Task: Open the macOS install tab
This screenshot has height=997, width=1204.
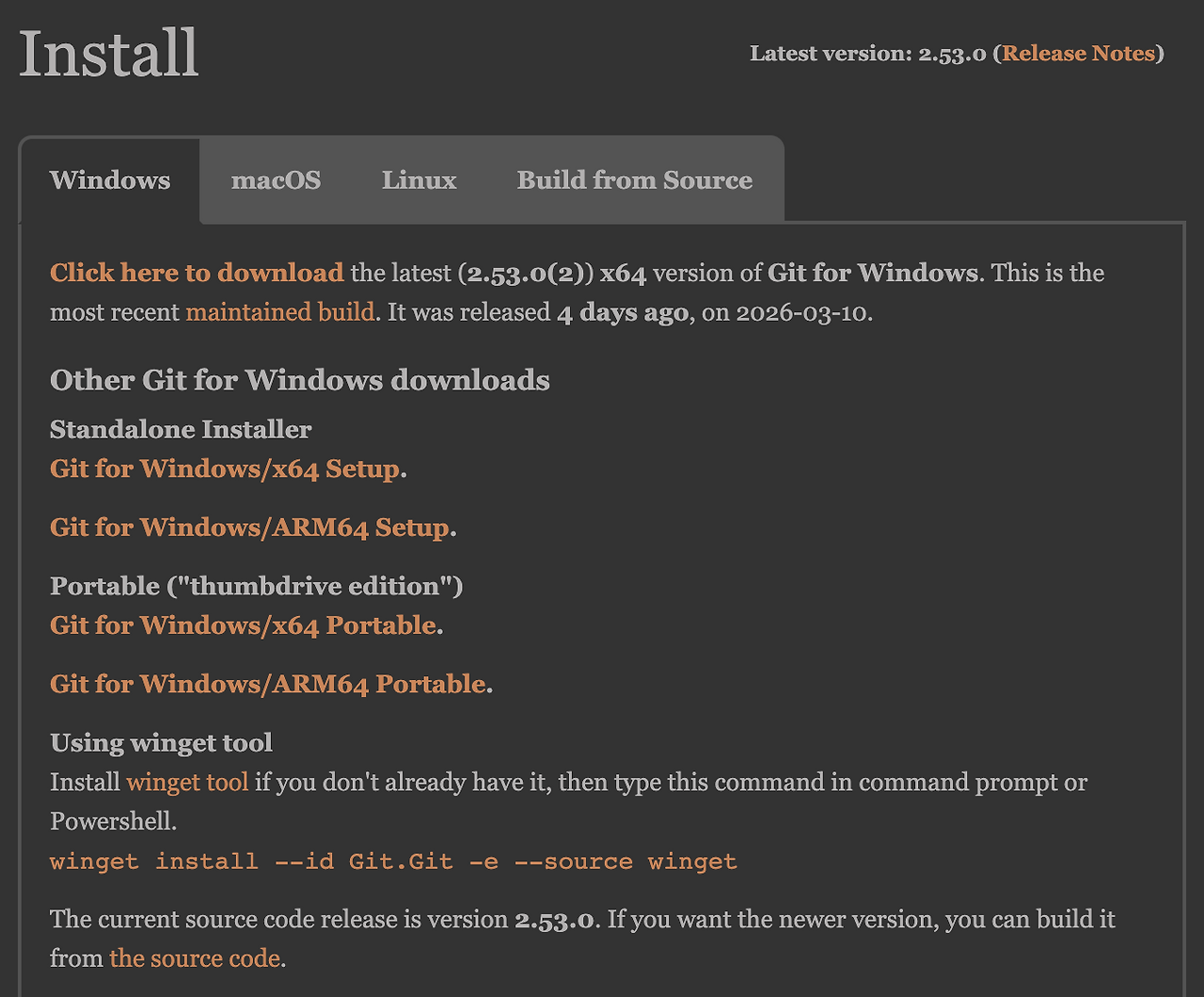Action: tap(276, 181)
